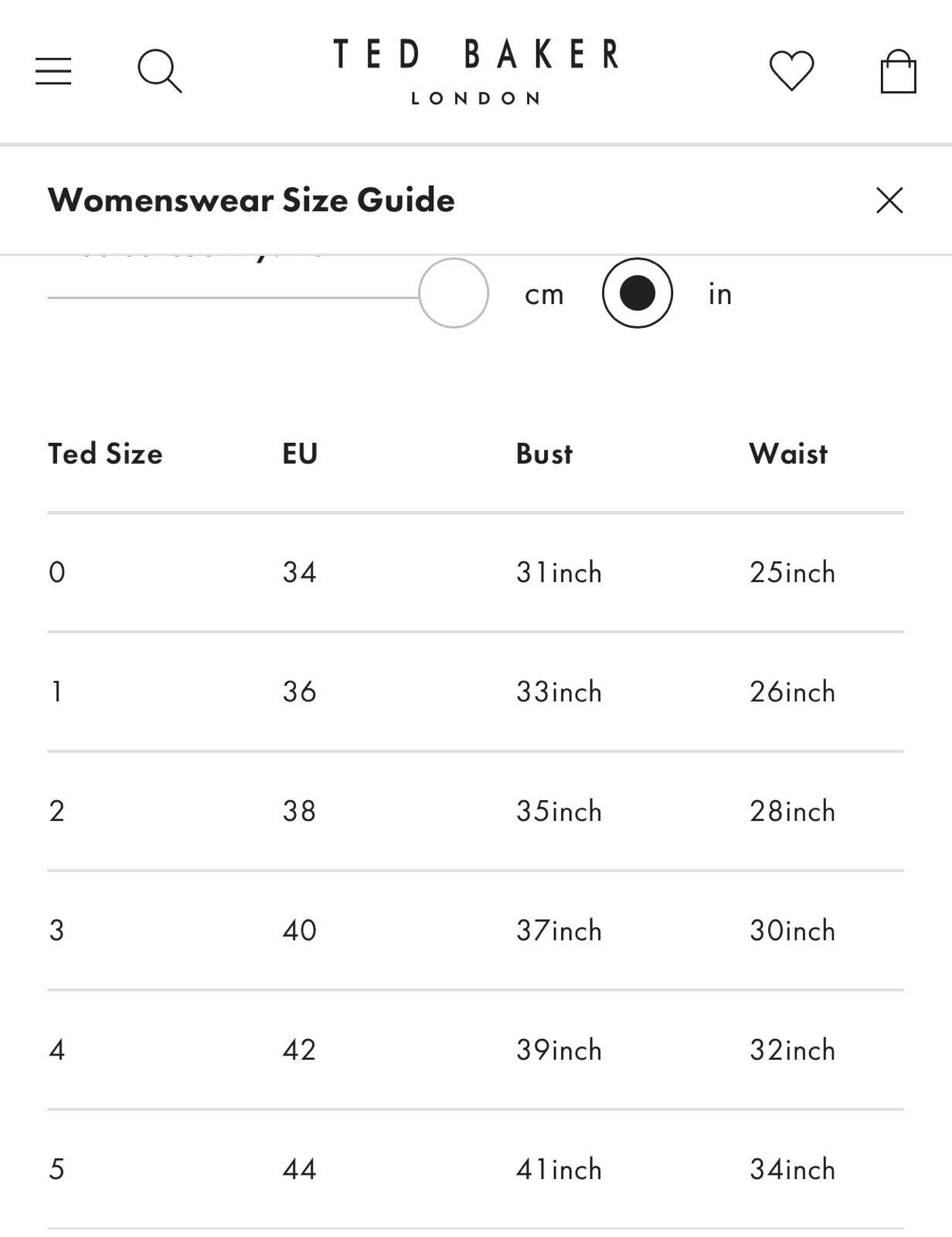
Task: Click the Ted Baker London logo
Action: point(475,71)
